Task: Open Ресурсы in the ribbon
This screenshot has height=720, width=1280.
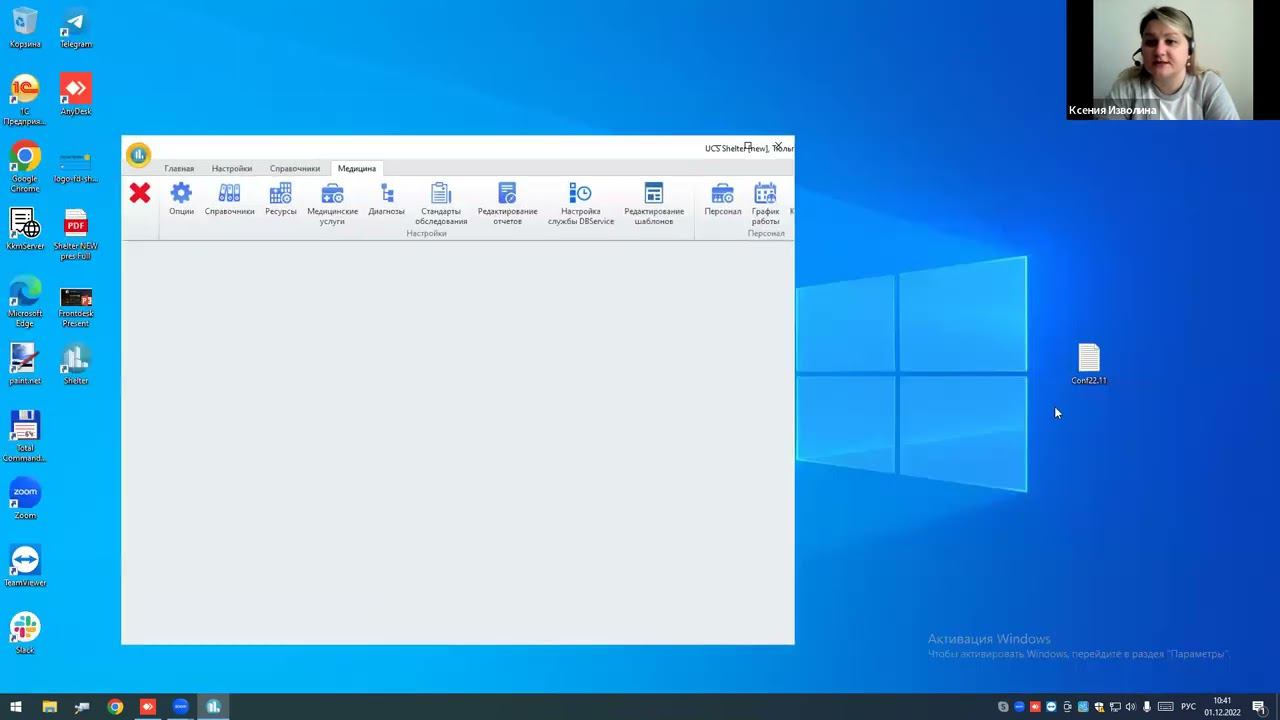Action: [x=281, y=199]
